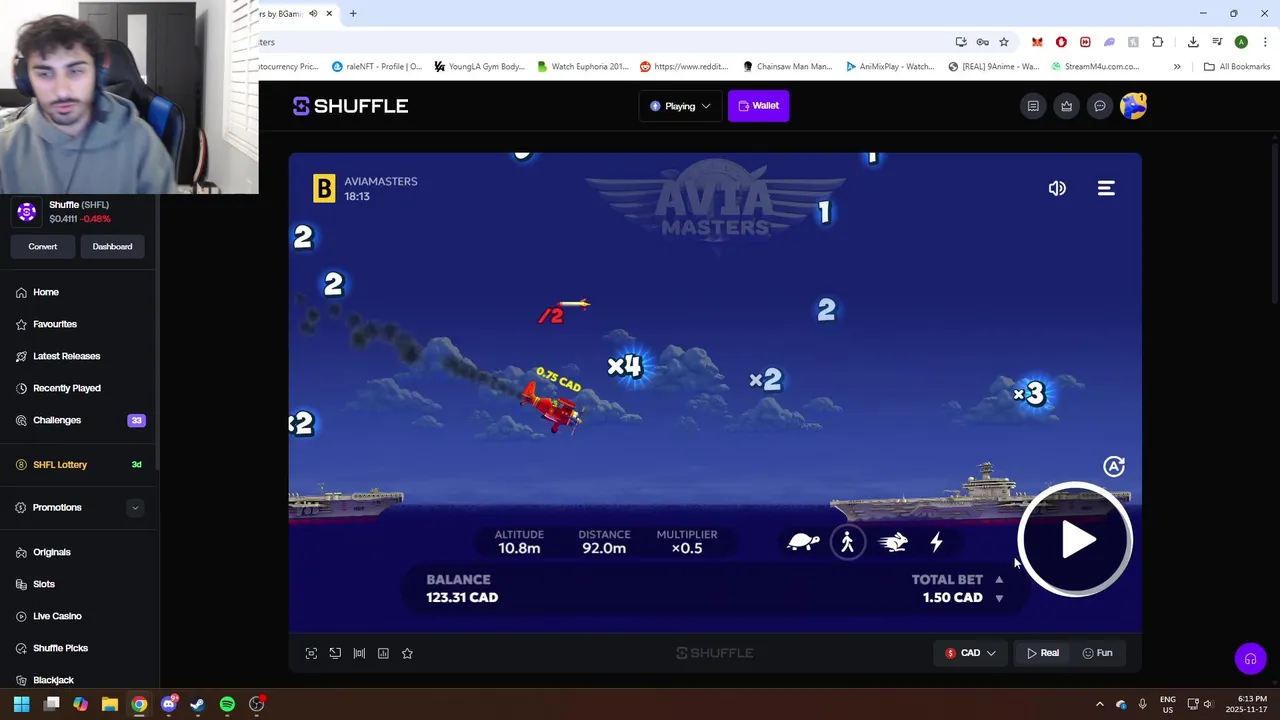The height and width of the screenshot is (720, 1280).
Task: Open the CAD currency dropdown
Action: tap(970, 653)
